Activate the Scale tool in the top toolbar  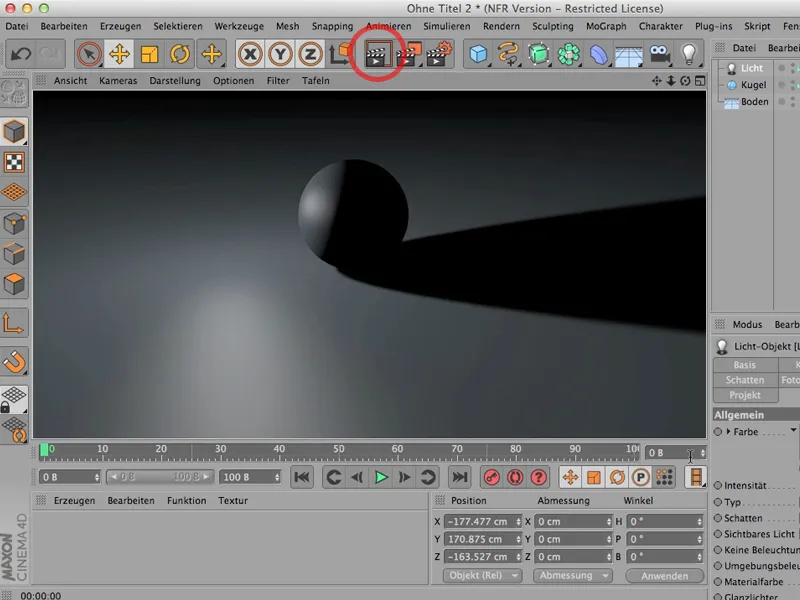[149, 54]
